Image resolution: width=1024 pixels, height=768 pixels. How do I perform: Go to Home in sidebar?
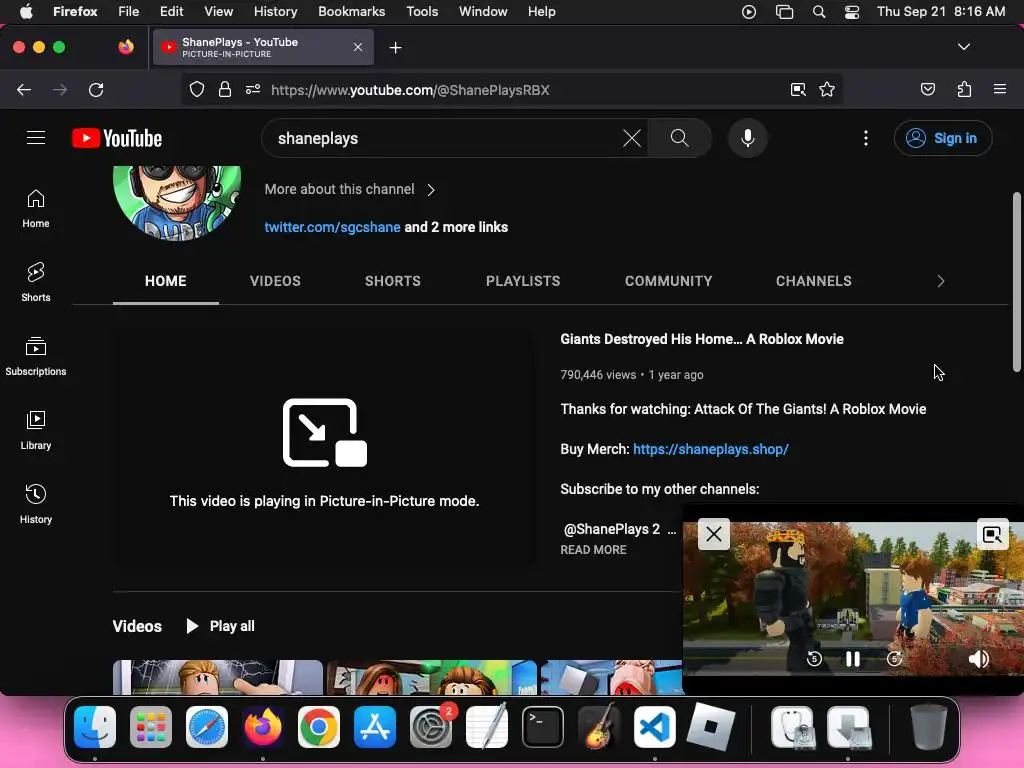[x=36, y=208]
